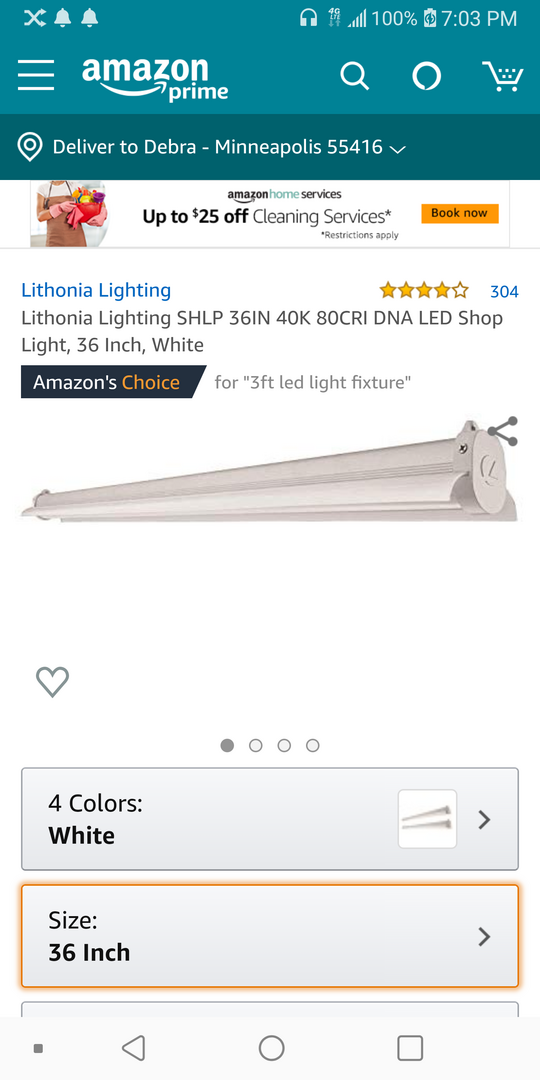
Task: Open the hamburger navigation menu
Action: tap(36, 74)
